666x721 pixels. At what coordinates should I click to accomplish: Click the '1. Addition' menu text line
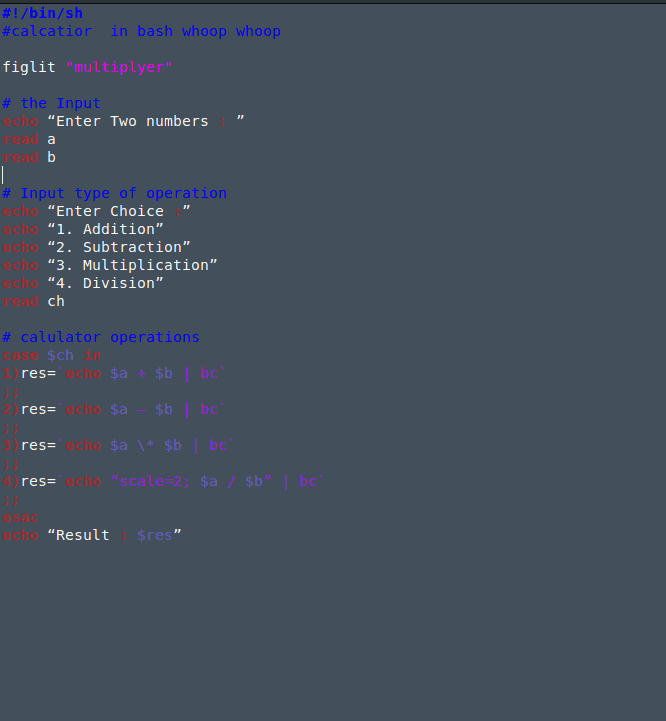click(105, 229)
